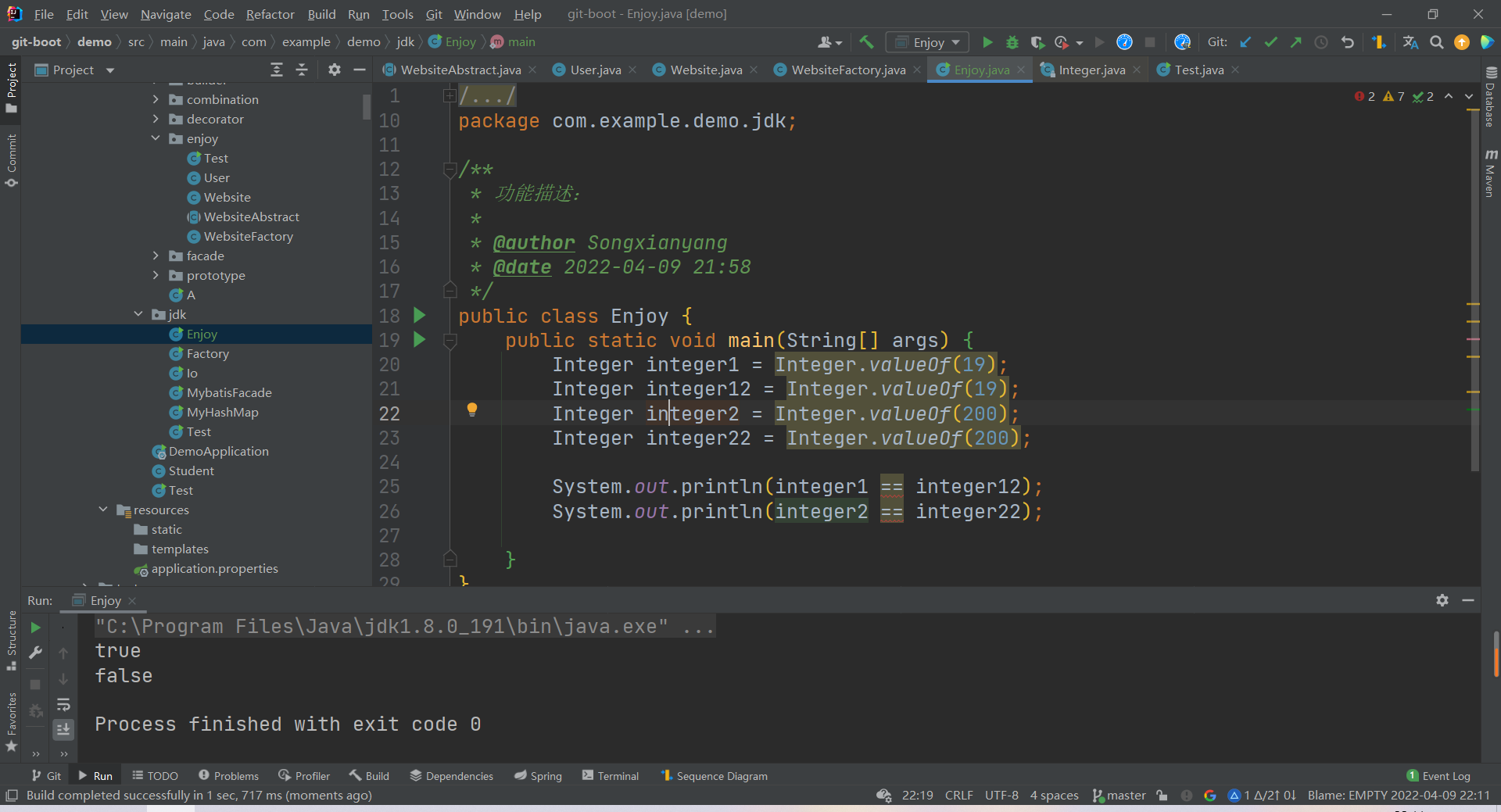Update project with the blue Git arrow

click(1245, 42)
